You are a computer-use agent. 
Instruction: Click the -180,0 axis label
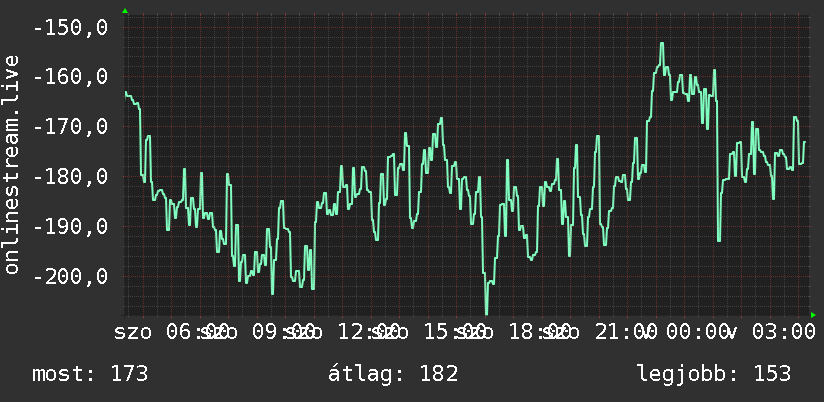click(70, 177)
